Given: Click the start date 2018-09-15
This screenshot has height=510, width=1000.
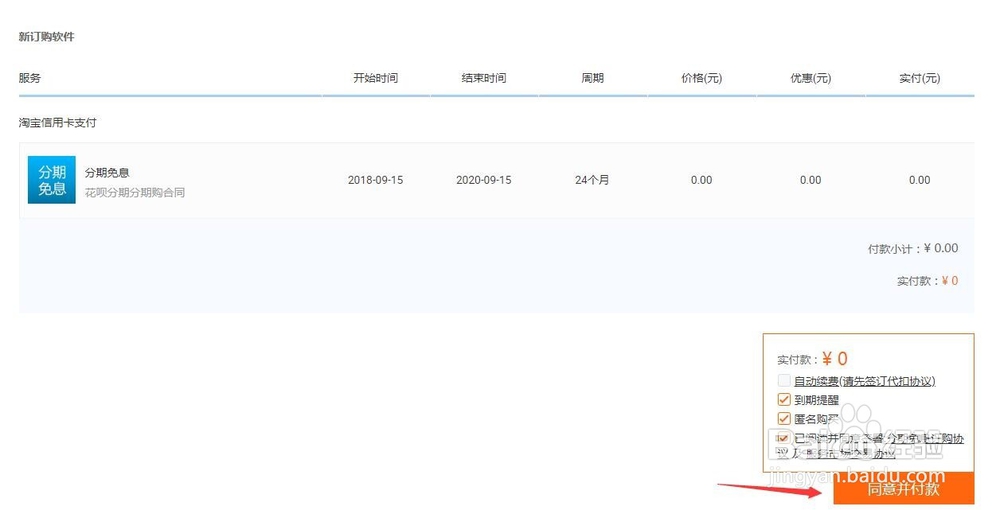Looking at the screenshot, I should click(x=376, y=180).
